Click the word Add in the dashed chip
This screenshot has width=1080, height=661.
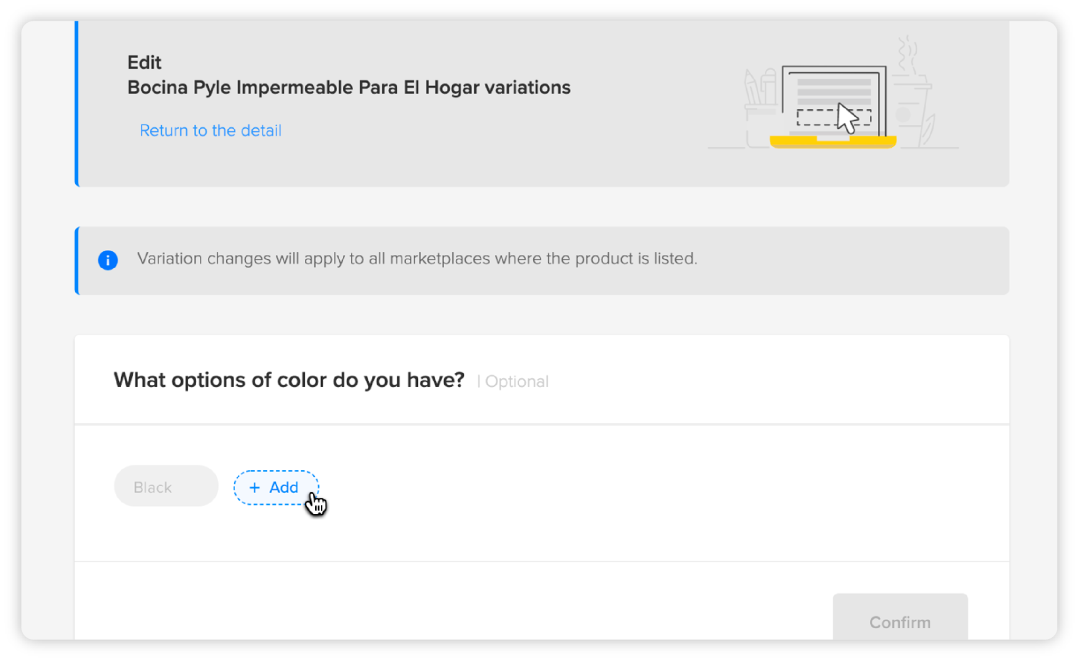[284, 488]
